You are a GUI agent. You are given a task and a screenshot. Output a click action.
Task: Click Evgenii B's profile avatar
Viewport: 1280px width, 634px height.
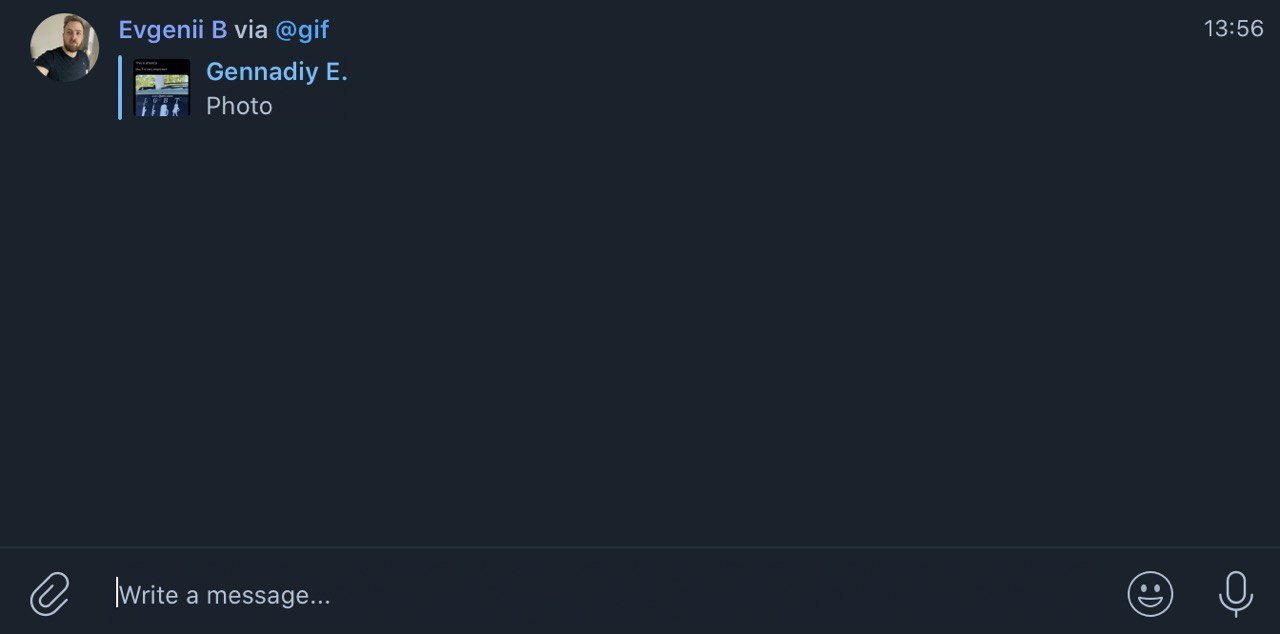tap(64, 47)
